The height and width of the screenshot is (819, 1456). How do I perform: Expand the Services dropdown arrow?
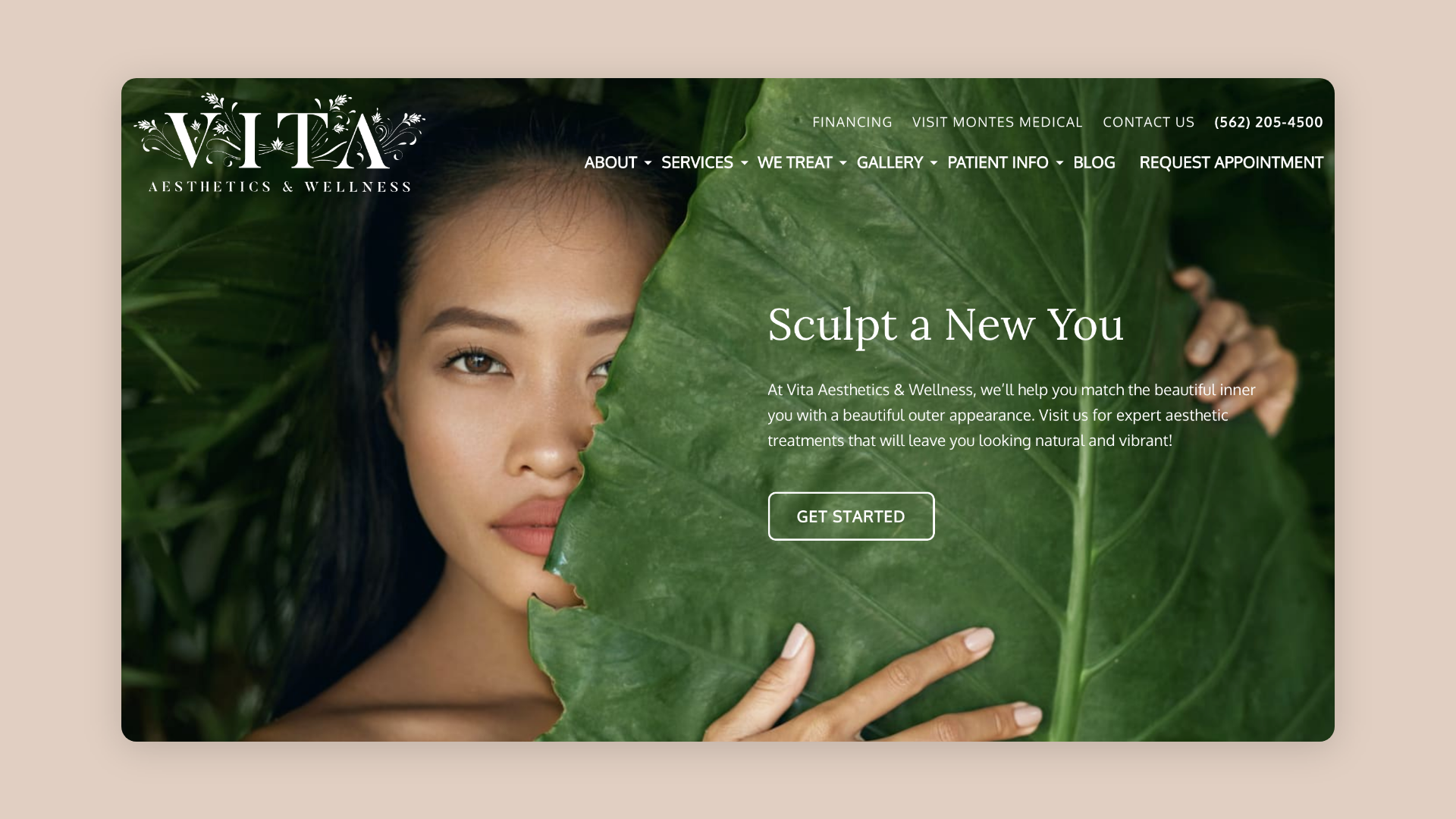pyautogui.click(x=744, y=163)
